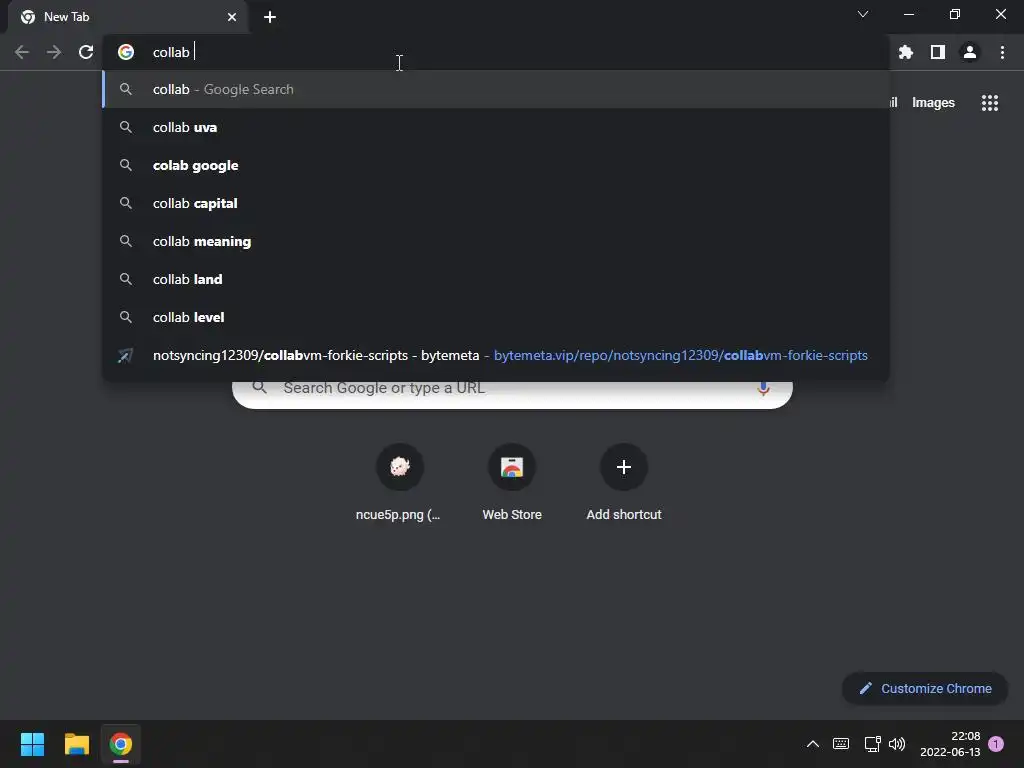Open the Extensions puzzle icon
Screen dimensions: 1024x768
[x=906, y=52]
